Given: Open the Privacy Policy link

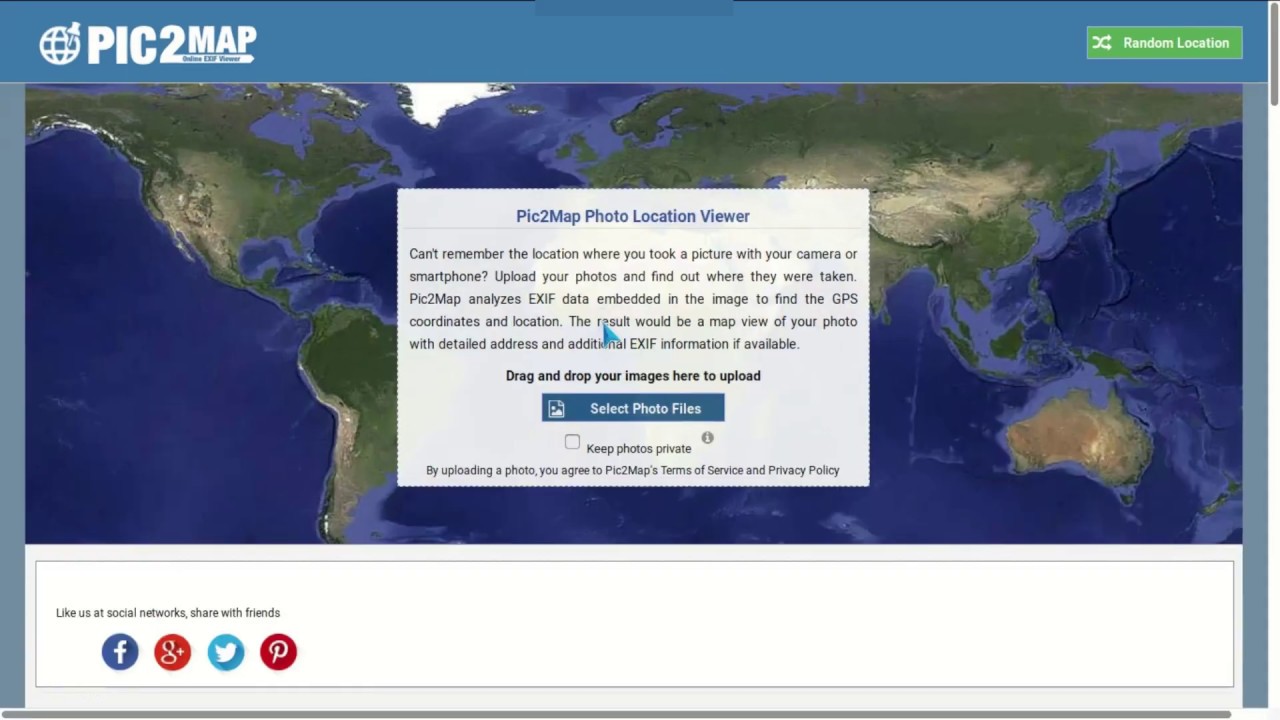Looking at the screenshot, I should (x=804, y=470).
